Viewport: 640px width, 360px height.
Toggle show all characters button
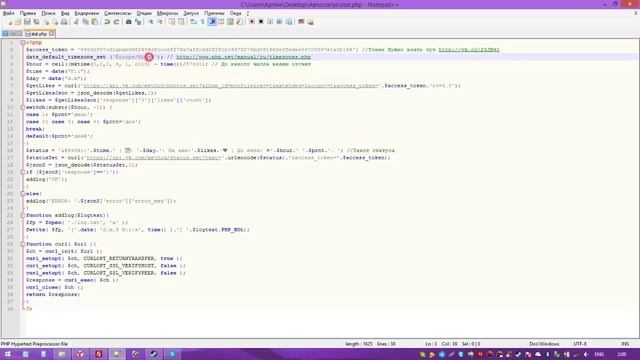pyautogui.click(x=202, y=22)
